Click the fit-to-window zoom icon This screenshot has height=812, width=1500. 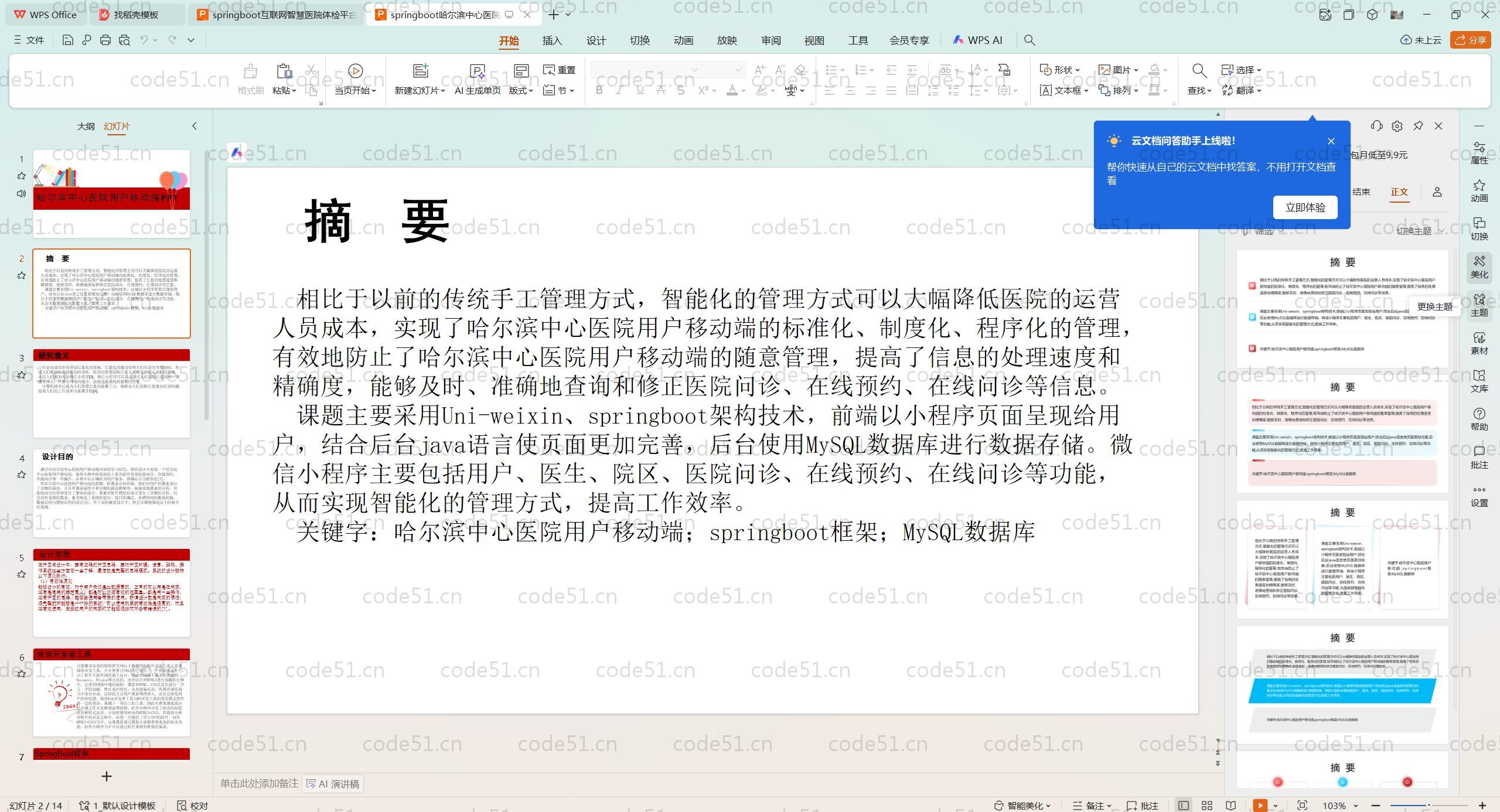(1302, 806)
